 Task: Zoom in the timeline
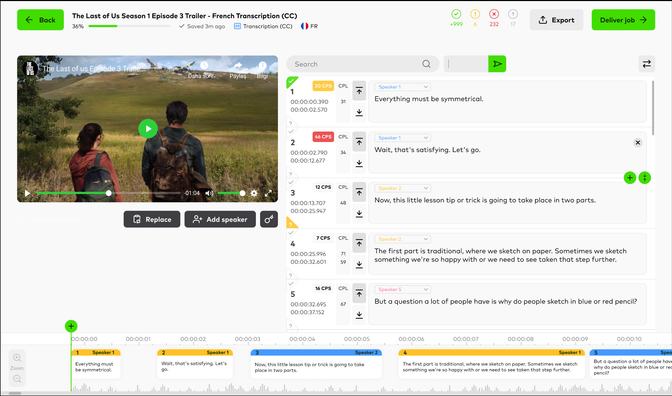17,357
